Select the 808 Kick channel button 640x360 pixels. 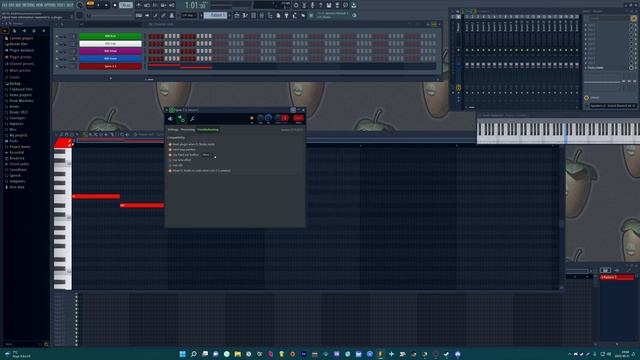(110, 36)
